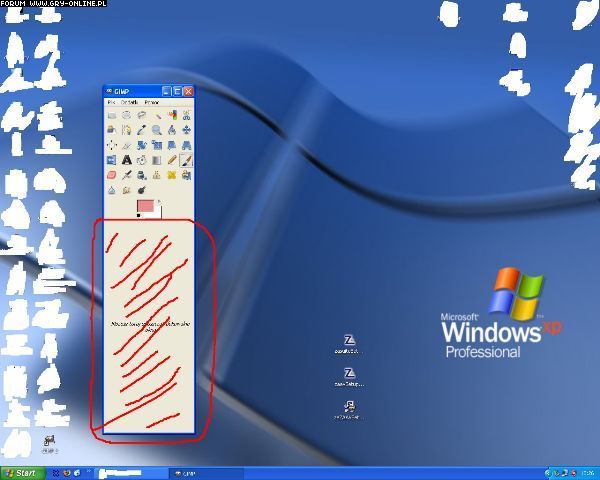This screenshot has width=600, height=480.
Task: Select the Free Select lasso tool
Action: [142, 115]
